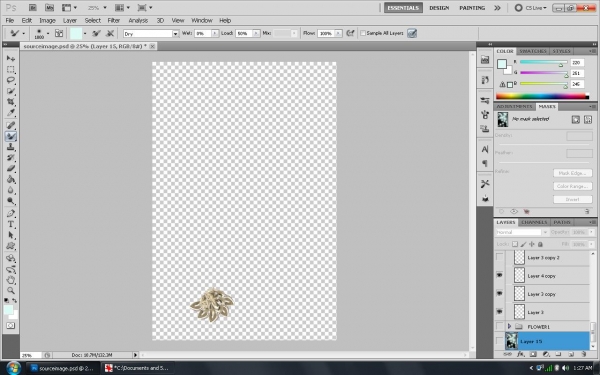The height and width of the screenshot is (375, 600).
Task: Select the Rectangular Marquee tool
Action: point(11,69)
